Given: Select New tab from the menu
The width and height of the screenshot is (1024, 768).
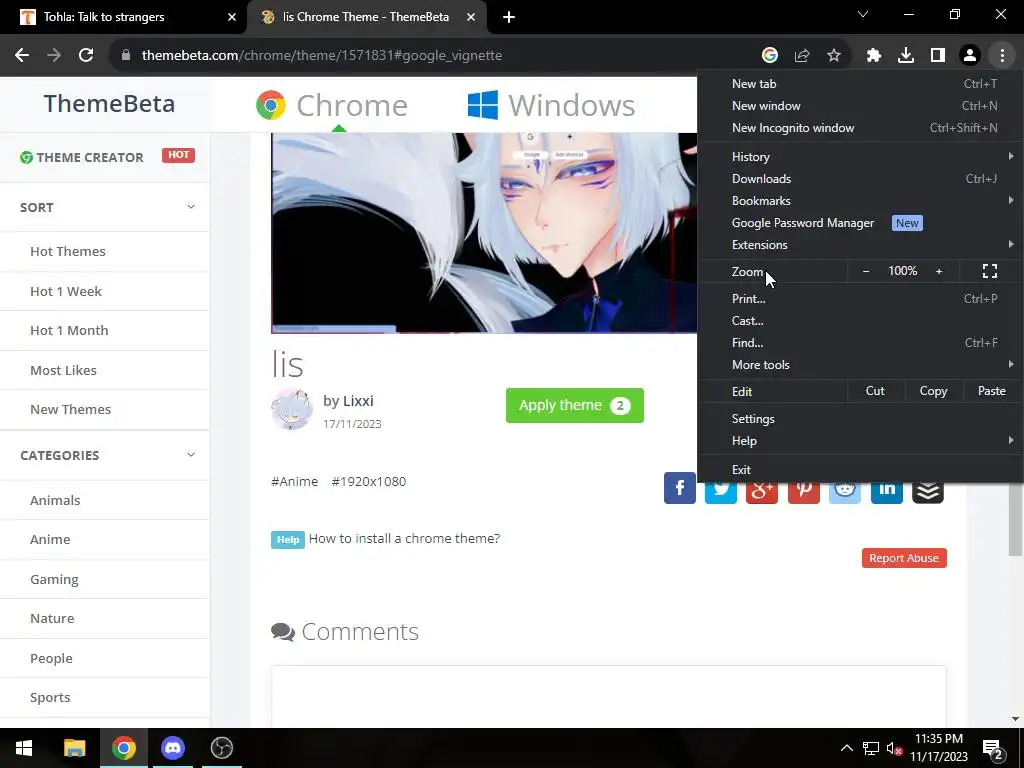Looking at the screenshot, I should 861,84.
